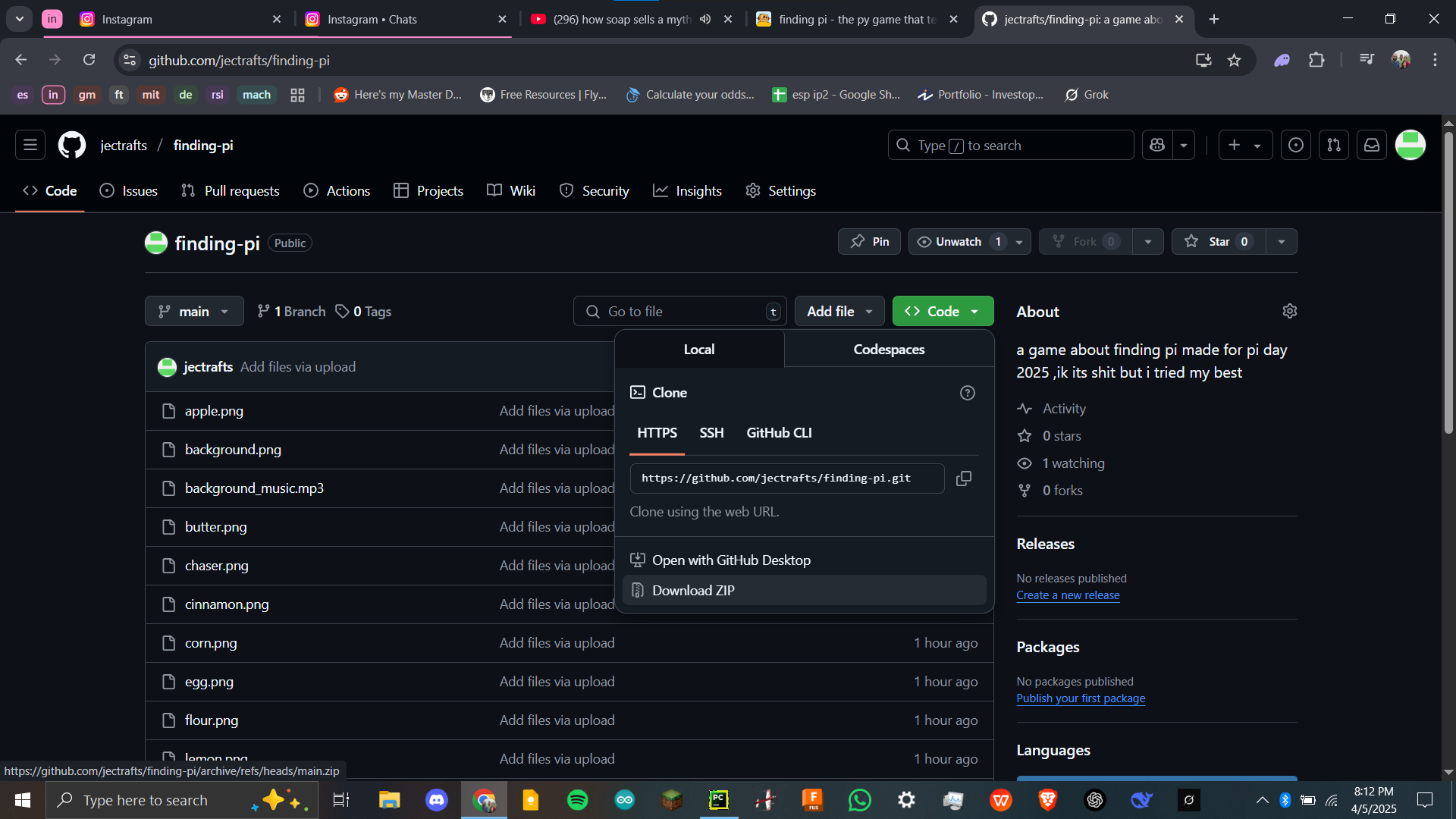Screen dimensions: 1456x819
Task: Open the 0 Tags link
Action: point(363,311)
